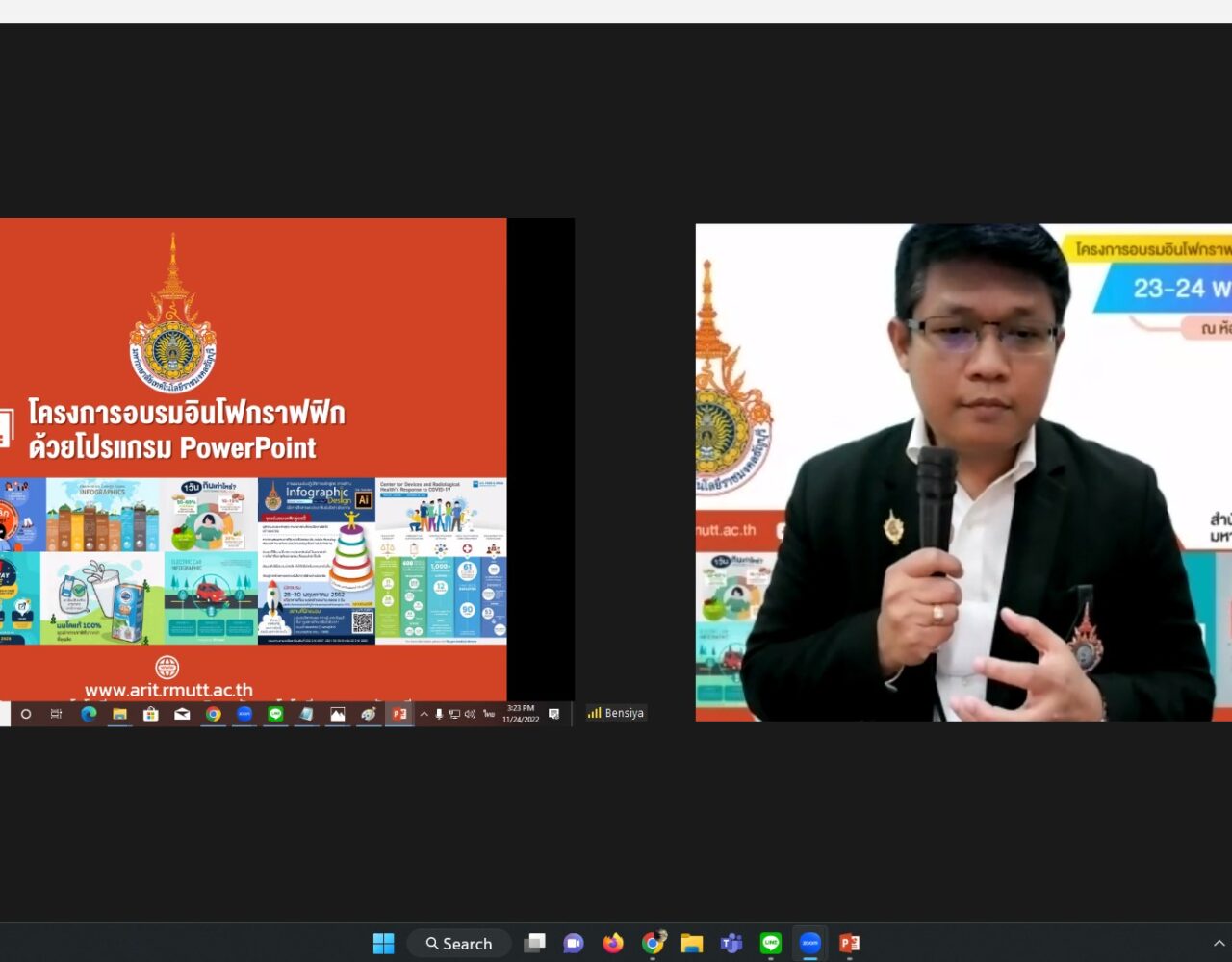This screenshot has width=1232, height=962.
Task: Open Task View from the taskbar
Action: click(534, 944)
